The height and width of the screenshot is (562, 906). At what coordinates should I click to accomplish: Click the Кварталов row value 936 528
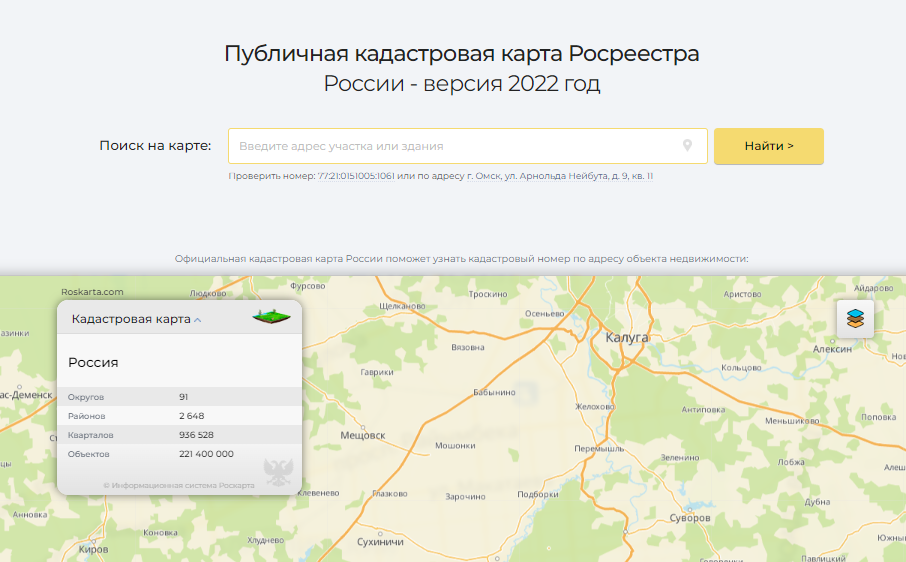tap(196, 435)
